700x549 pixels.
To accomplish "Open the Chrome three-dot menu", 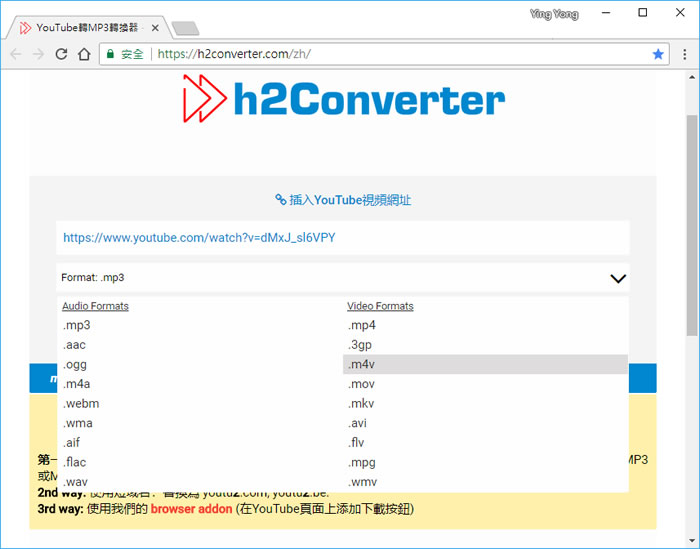I will pos(684,54).
